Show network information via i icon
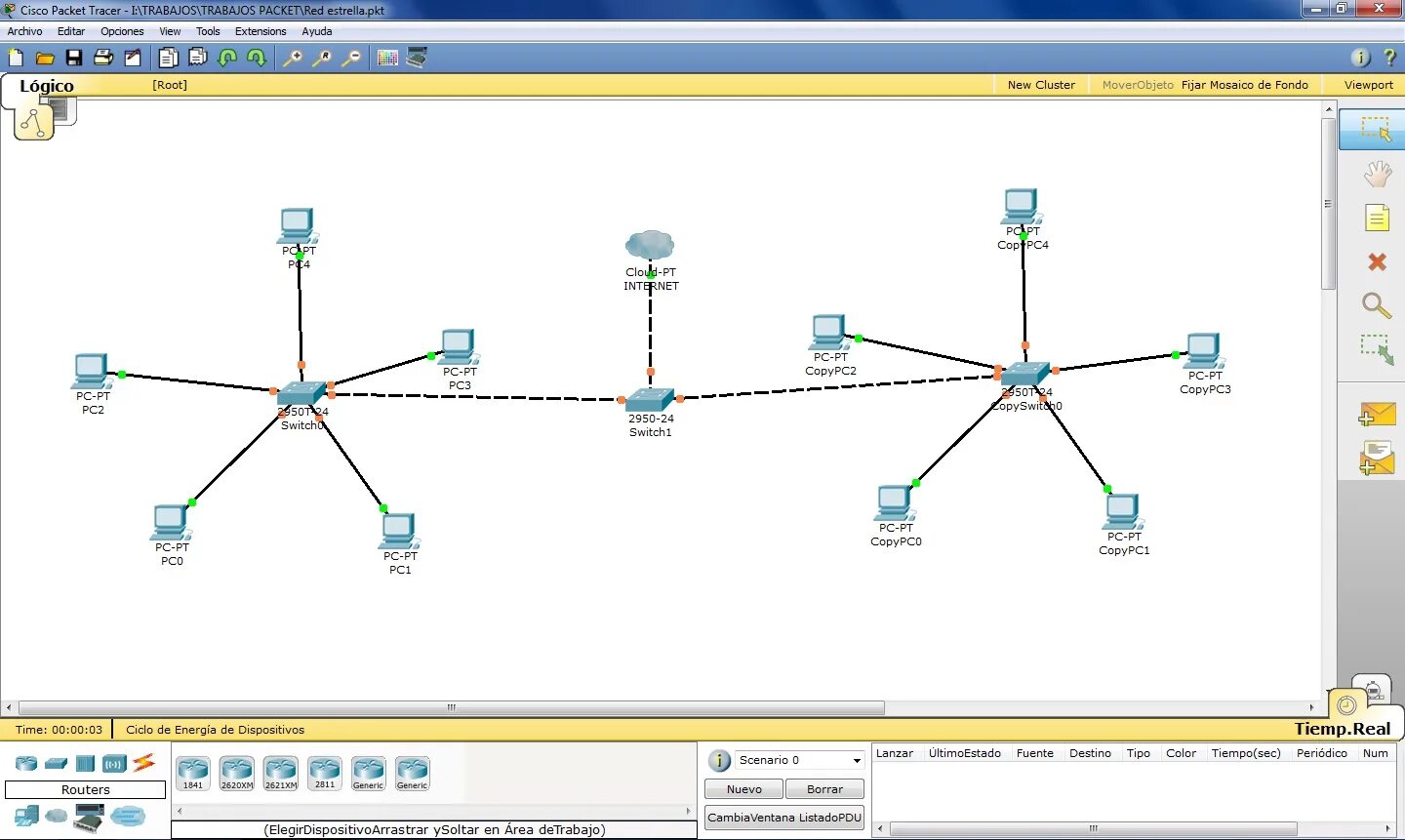 pyautogui.click(x=1360, y=59)
